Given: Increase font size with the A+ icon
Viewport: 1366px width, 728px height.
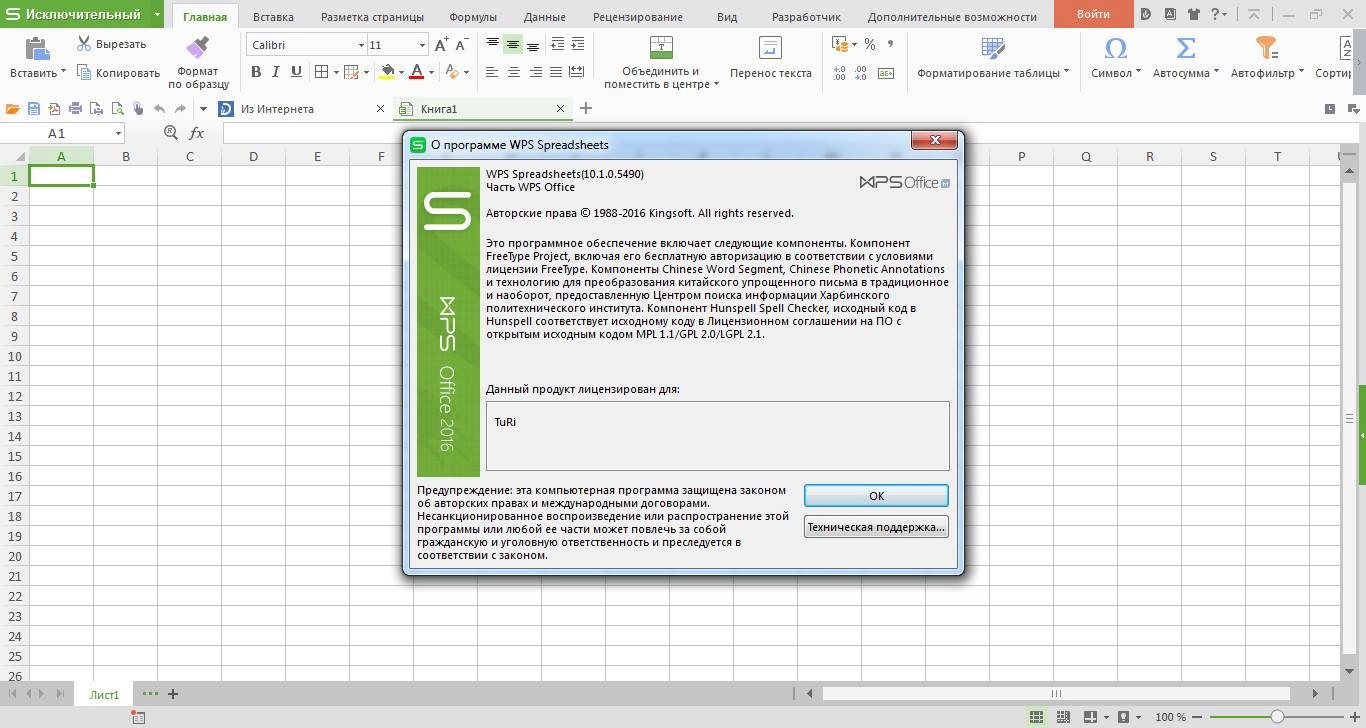Looking at the screenshot, I should pos(441,45).
